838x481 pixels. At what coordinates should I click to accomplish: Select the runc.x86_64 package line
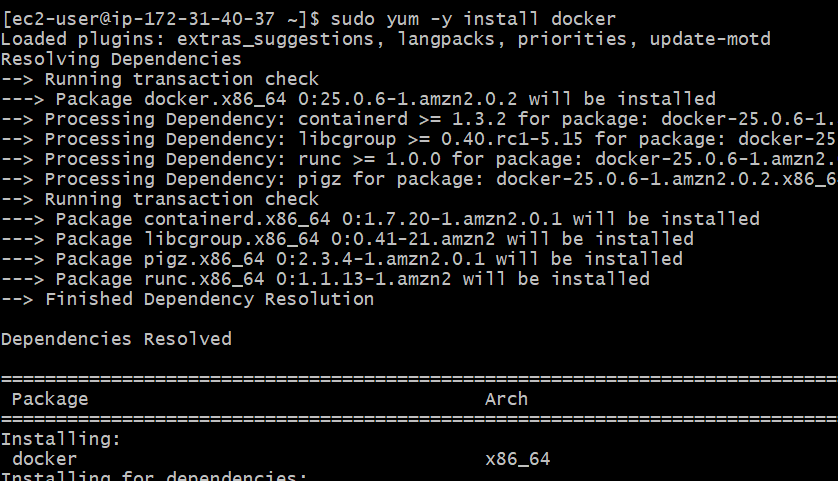tap(325, 279)
